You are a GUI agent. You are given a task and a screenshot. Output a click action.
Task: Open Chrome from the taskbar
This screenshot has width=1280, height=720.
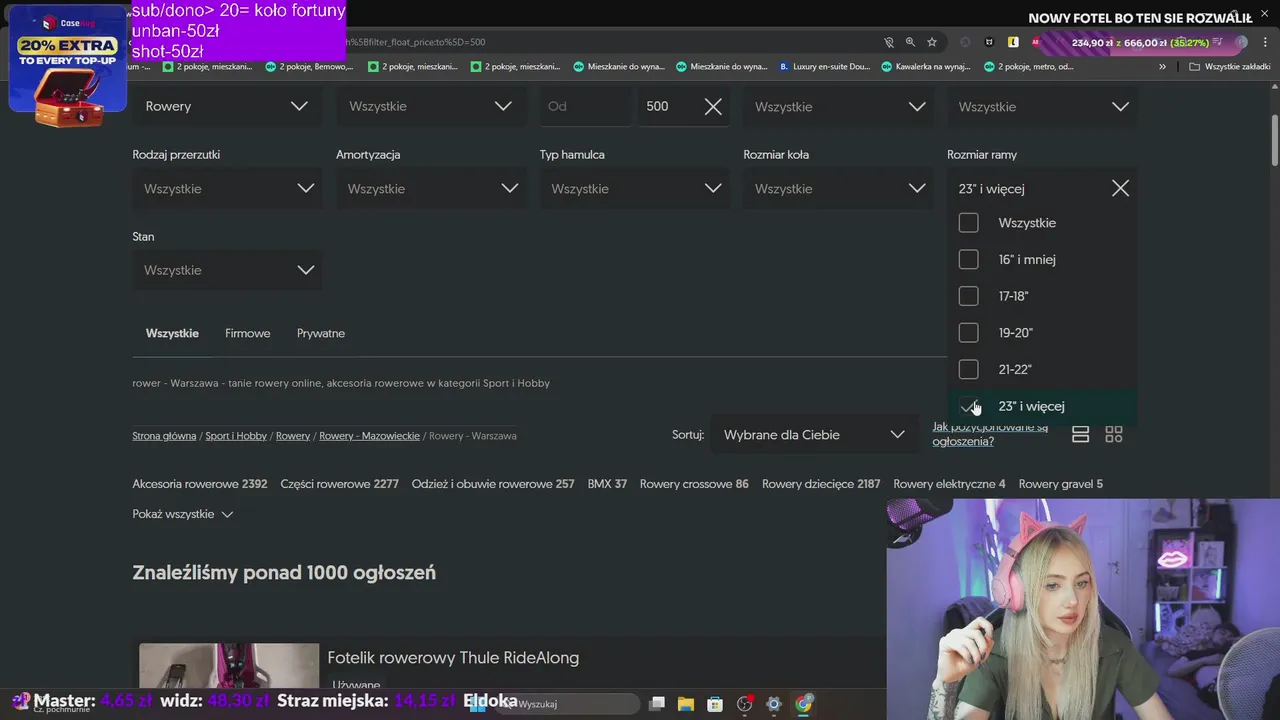click(803, 704)
